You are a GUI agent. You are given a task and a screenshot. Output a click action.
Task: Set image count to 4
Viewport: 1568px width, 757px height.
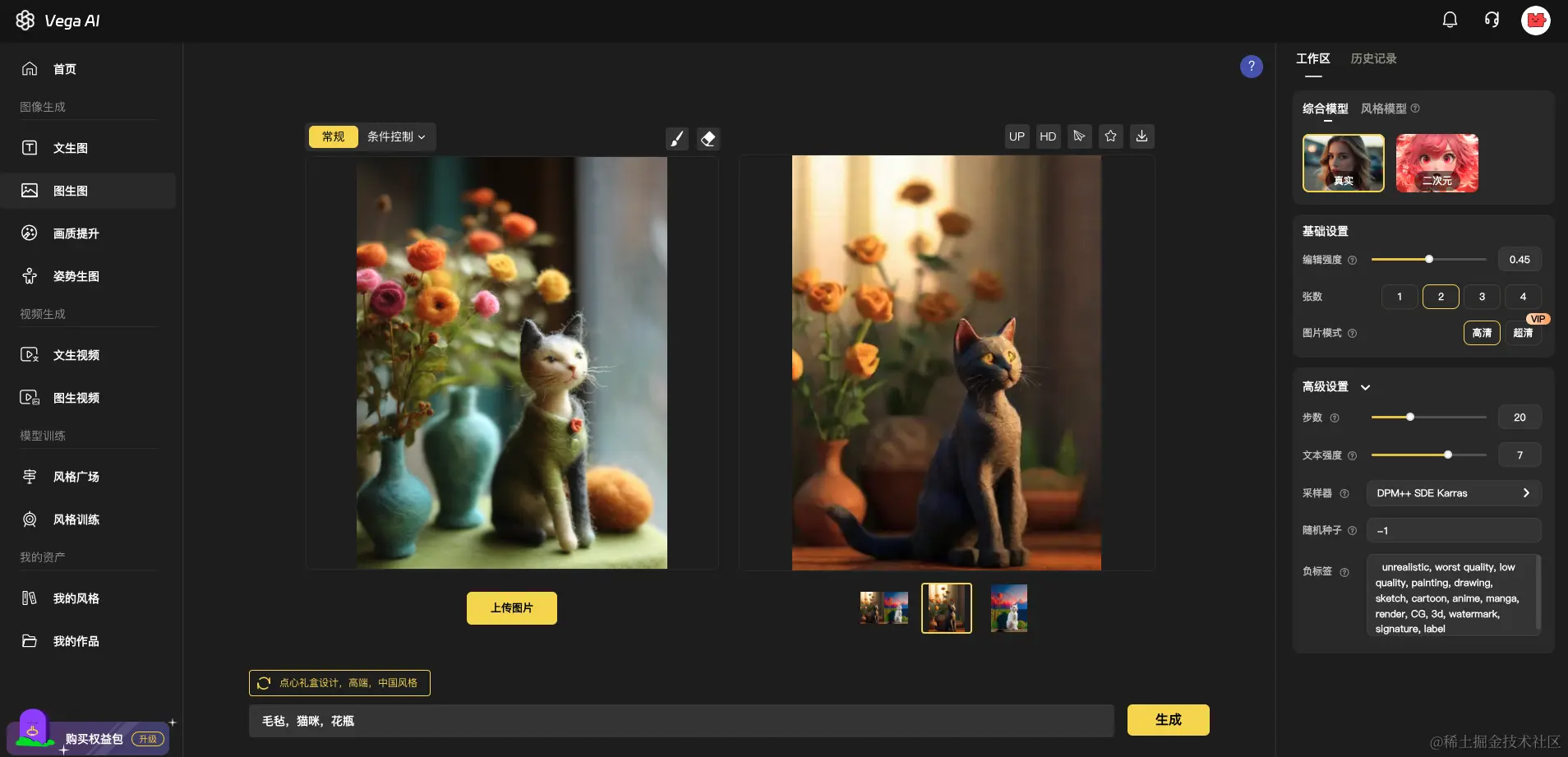(x=1523, y=297)
